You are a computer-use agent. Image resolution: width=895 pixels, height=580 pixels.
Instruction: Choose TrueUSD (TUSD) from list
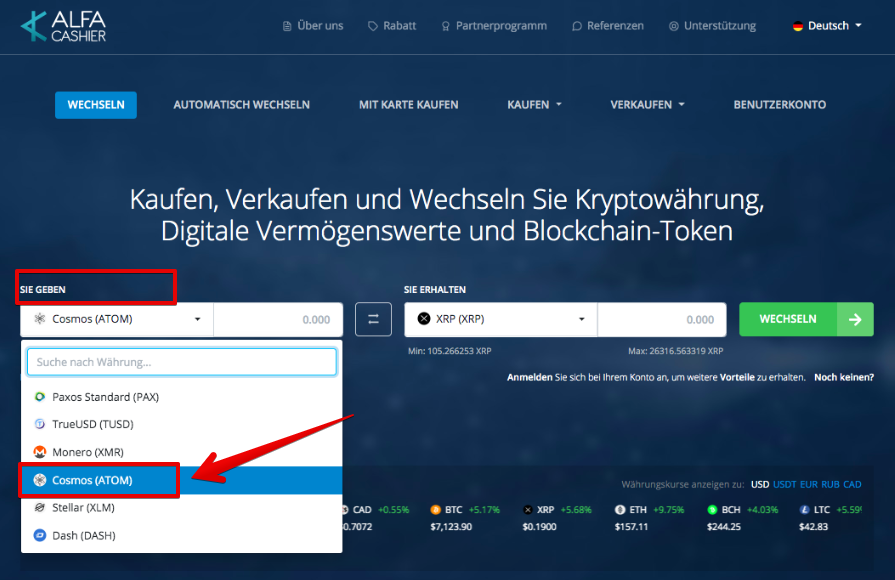coord(182,424)
